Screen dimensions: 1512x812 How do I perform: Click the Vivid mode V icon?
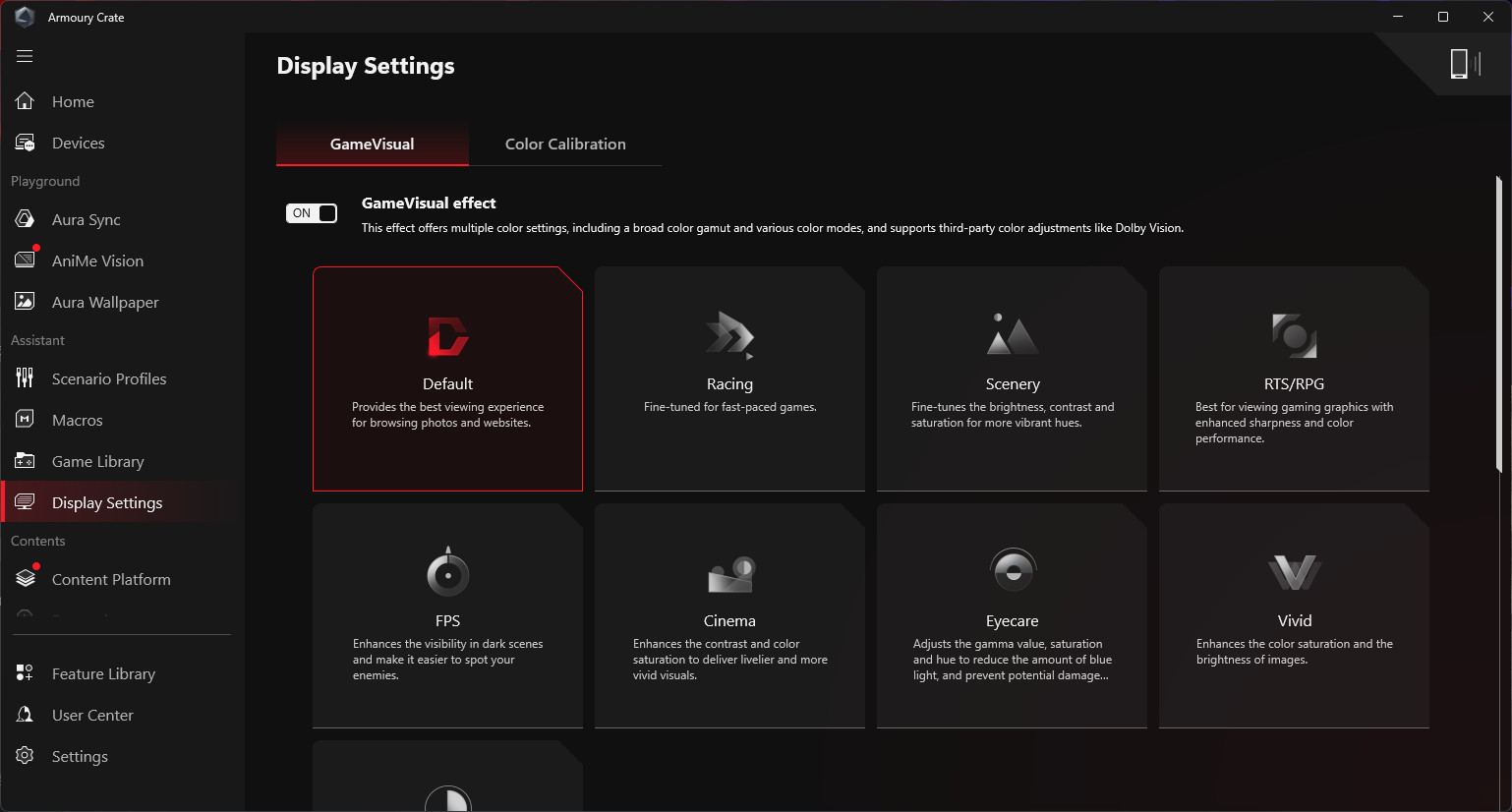1295,572
